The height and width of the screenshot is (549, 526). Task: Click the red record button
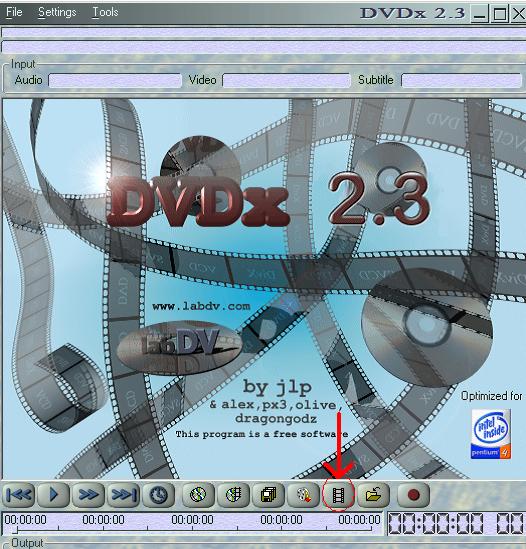414,495
